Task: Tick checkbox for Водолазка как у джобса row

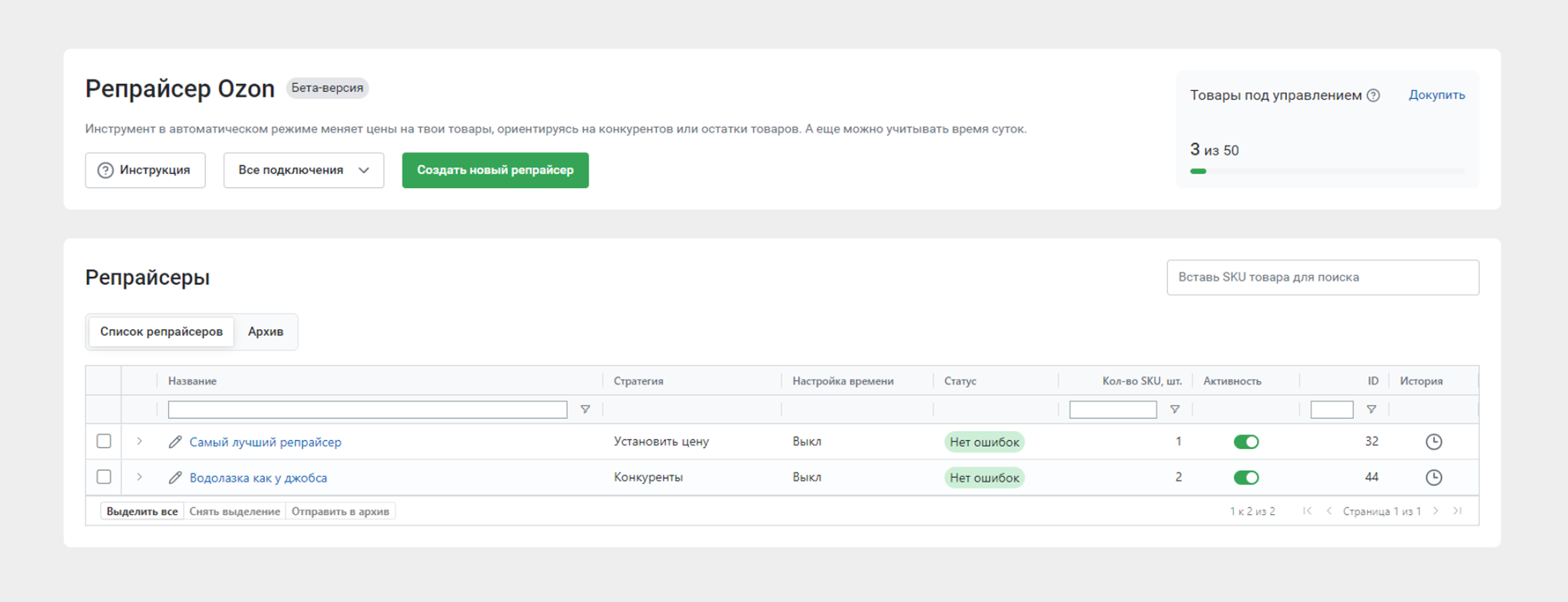Action: [x=104, y=476]
